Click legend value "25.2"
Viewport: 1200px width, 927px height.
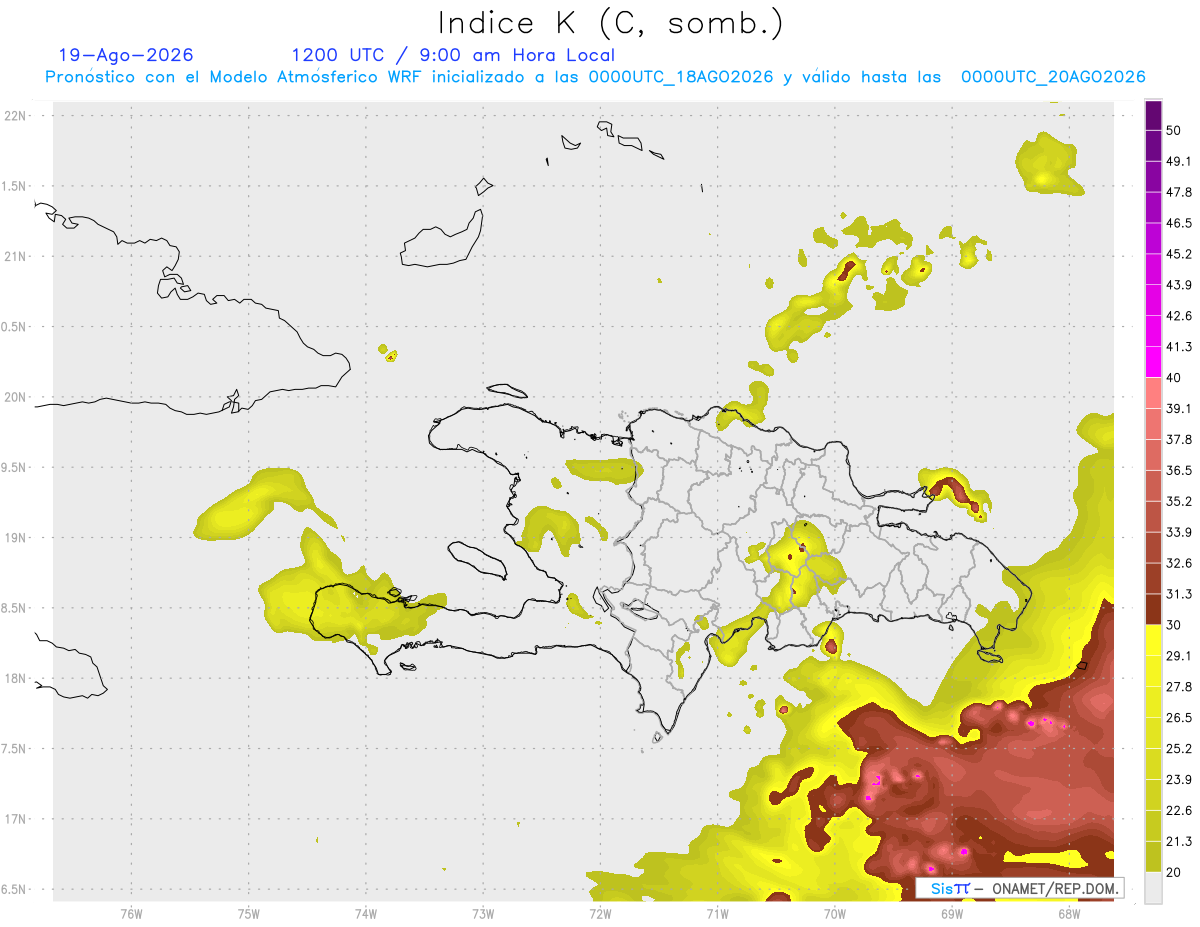[1178, 749]
